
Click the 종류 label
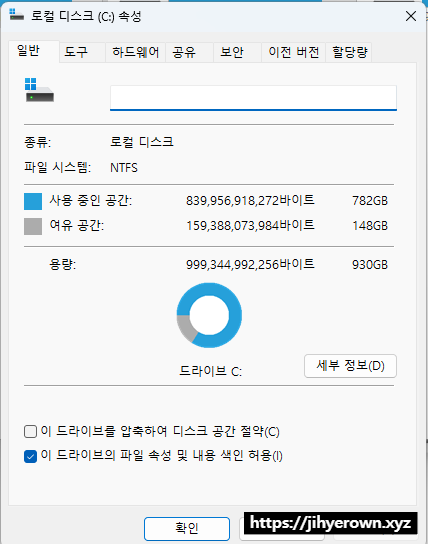pos(37,142)
